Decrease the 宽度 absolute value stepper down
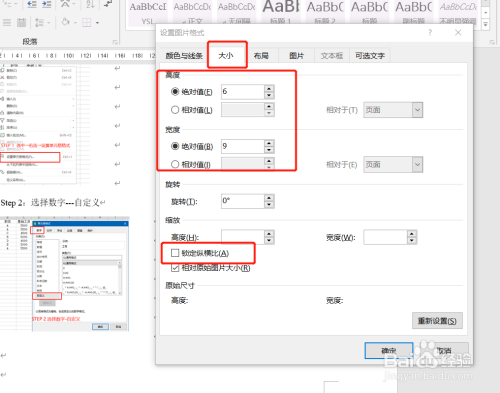 269,150
